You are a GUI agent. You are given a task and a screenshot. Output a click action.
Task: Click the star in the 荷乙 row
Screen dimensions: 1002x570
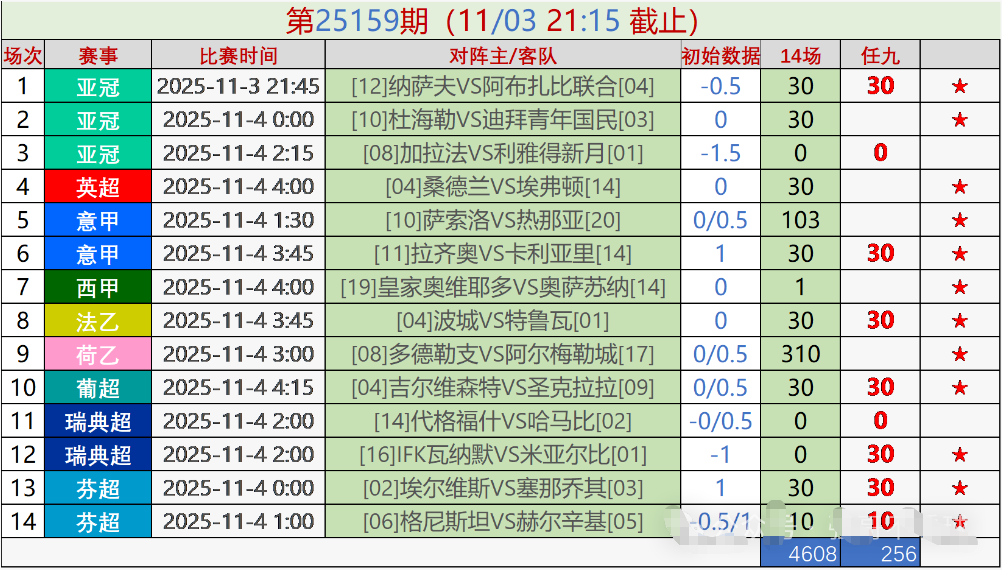coord(959,354)
